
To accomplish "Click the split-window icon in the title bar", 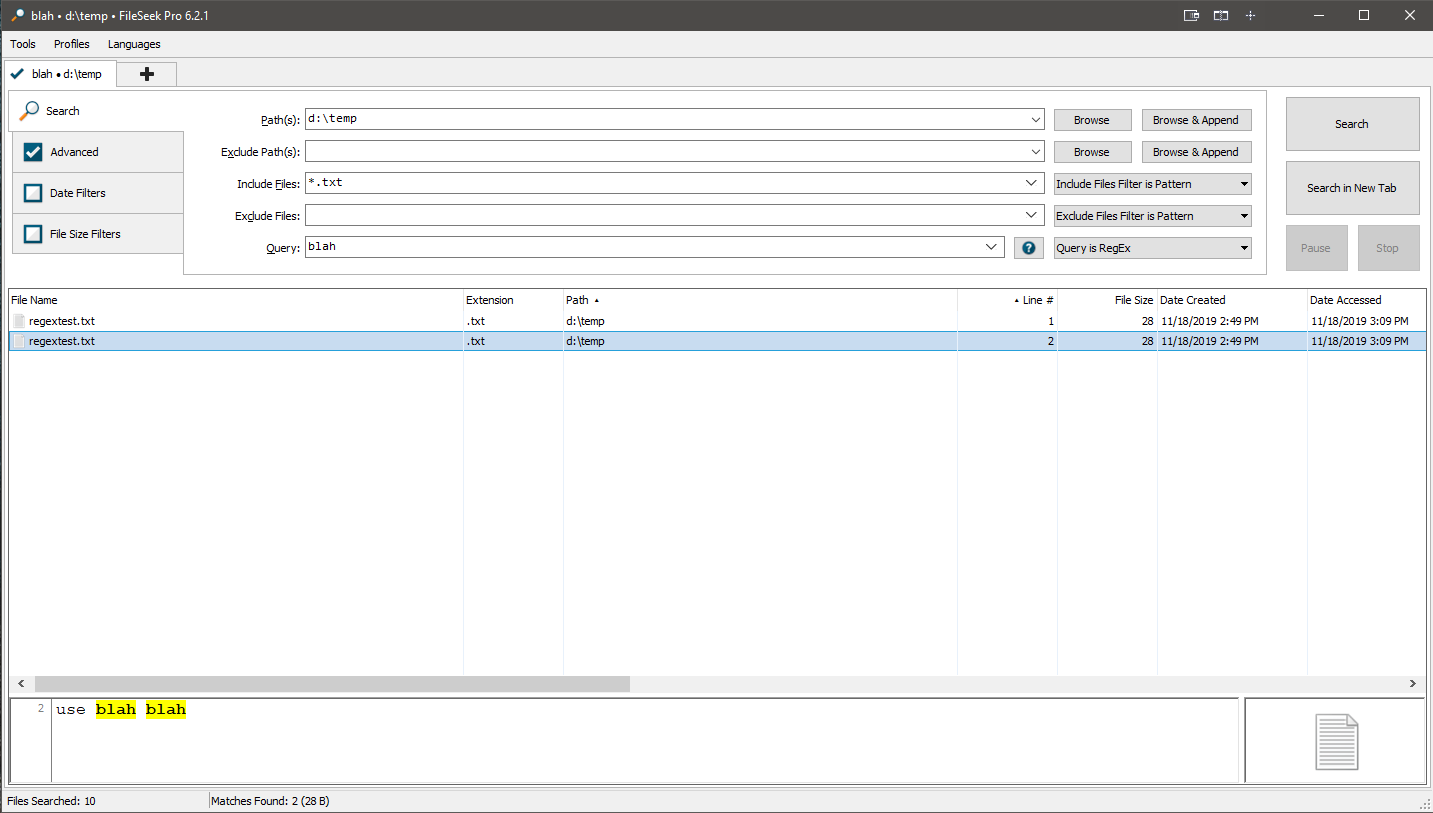I will (1221, 15).
